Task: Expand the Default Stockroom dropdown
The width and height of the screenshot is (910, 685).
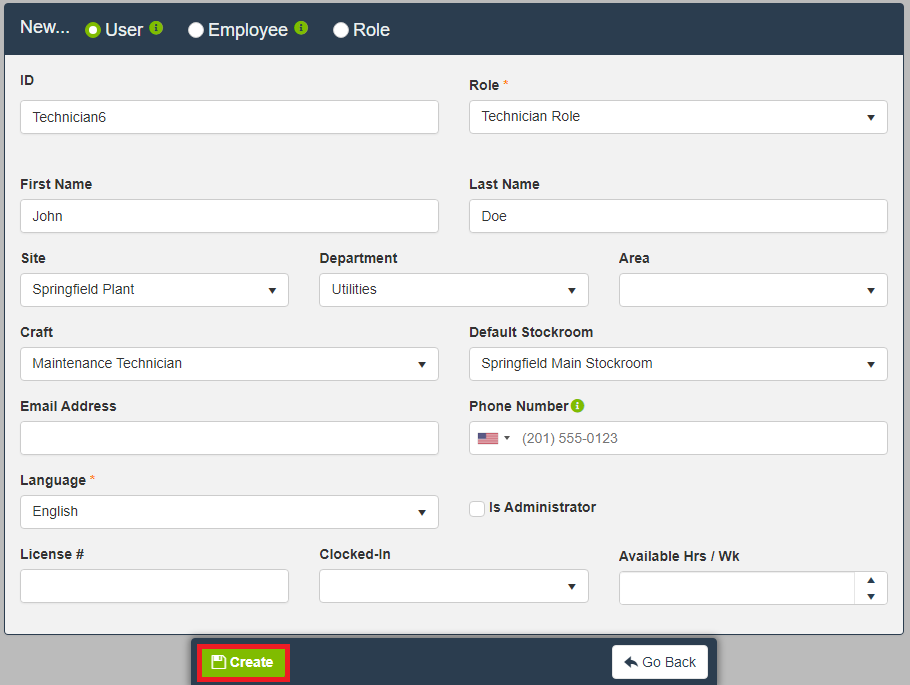Action: (677, 364)
